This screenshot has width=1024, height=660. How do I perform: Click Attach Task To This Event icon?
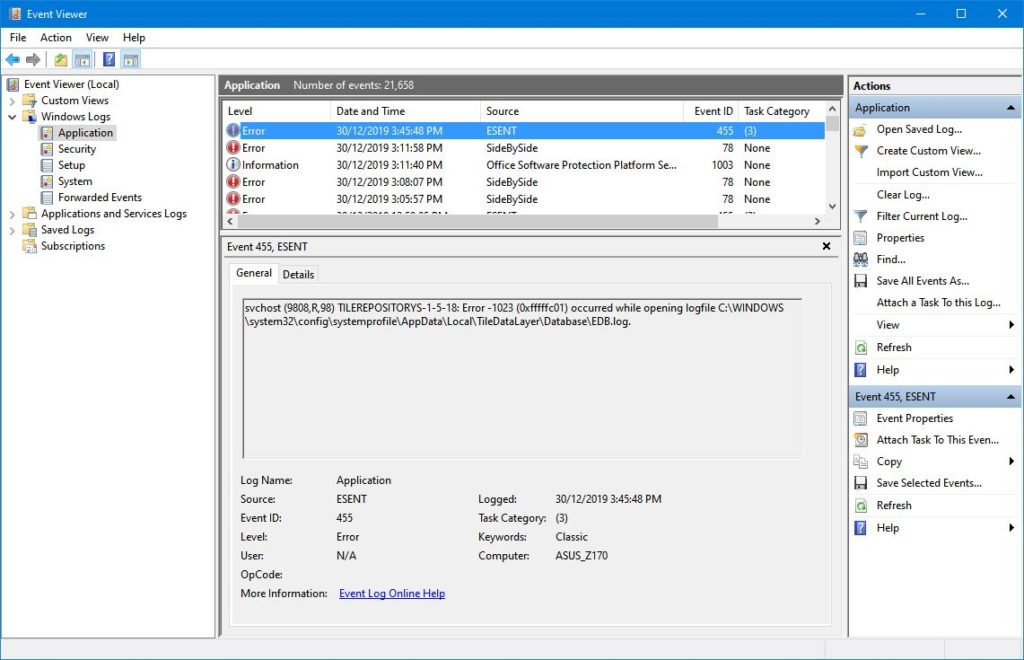pos(861,440)
